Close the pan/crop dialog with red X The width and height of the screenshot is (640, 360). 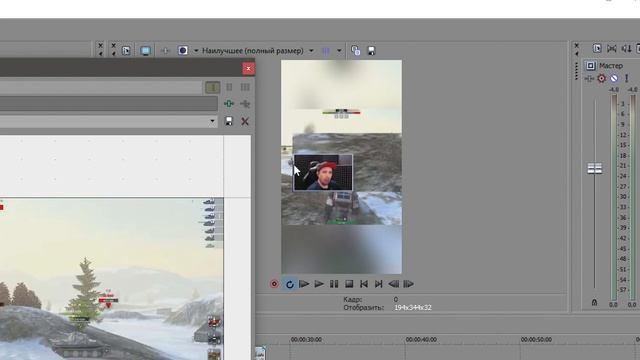coord(248,69)
